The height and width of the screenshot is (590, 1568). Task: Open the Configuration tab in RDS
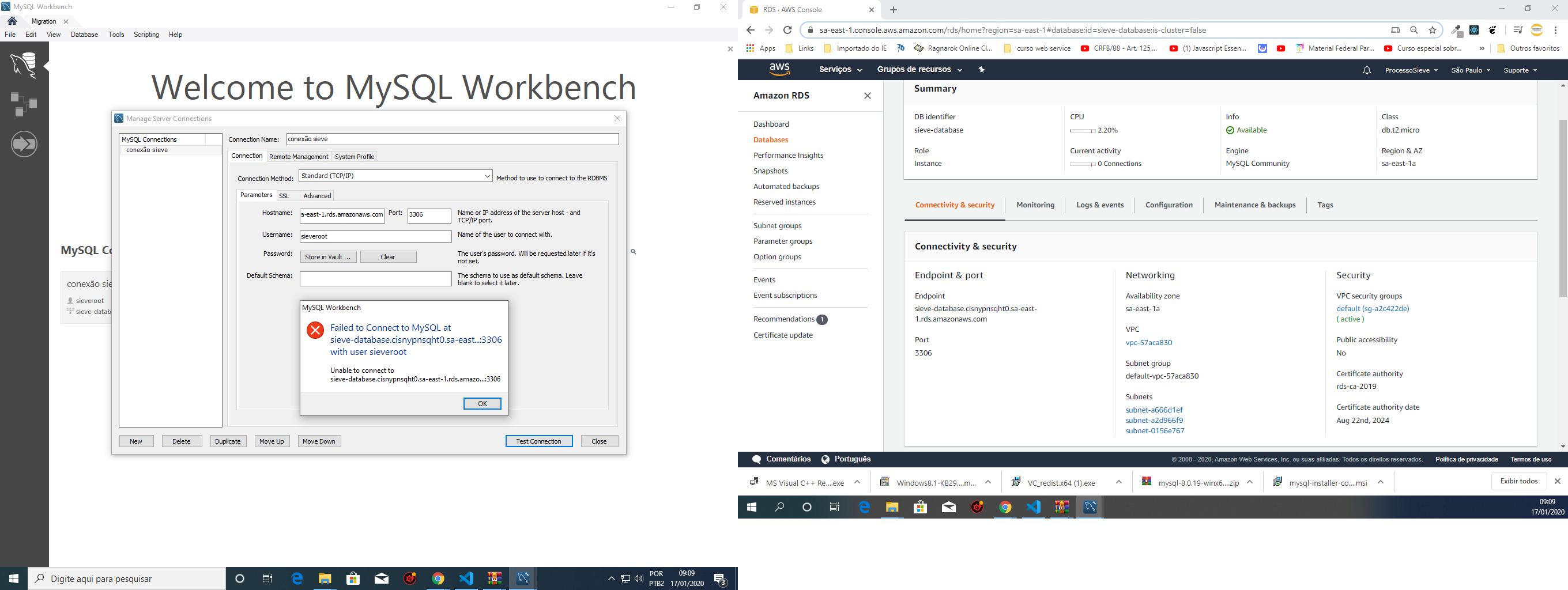[1169, 205]
